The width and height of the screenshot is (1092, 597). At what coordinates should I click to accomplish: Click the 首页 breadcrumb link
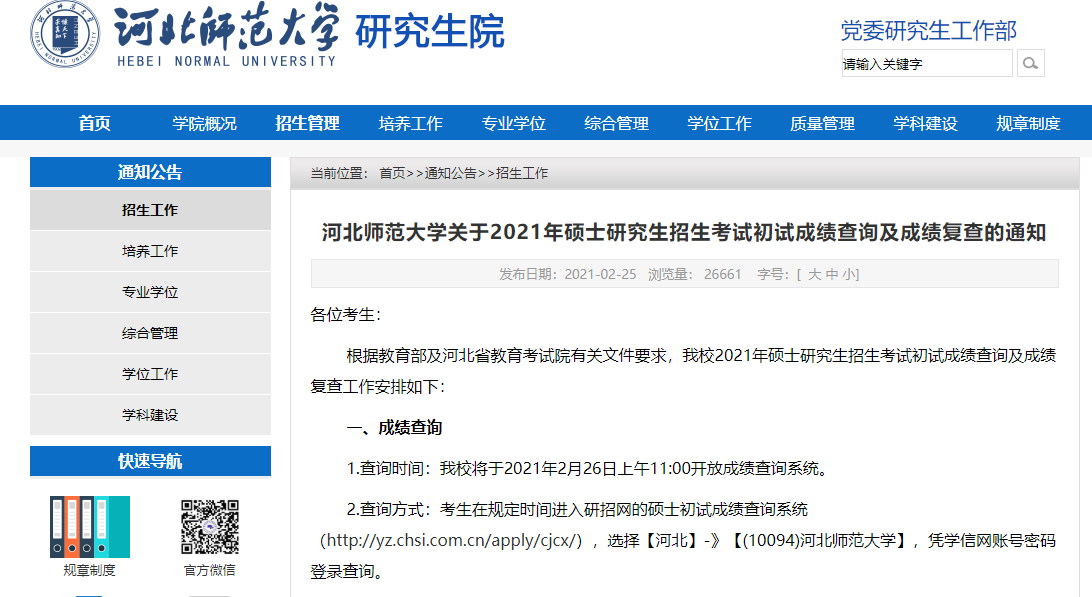pos(392,173)
